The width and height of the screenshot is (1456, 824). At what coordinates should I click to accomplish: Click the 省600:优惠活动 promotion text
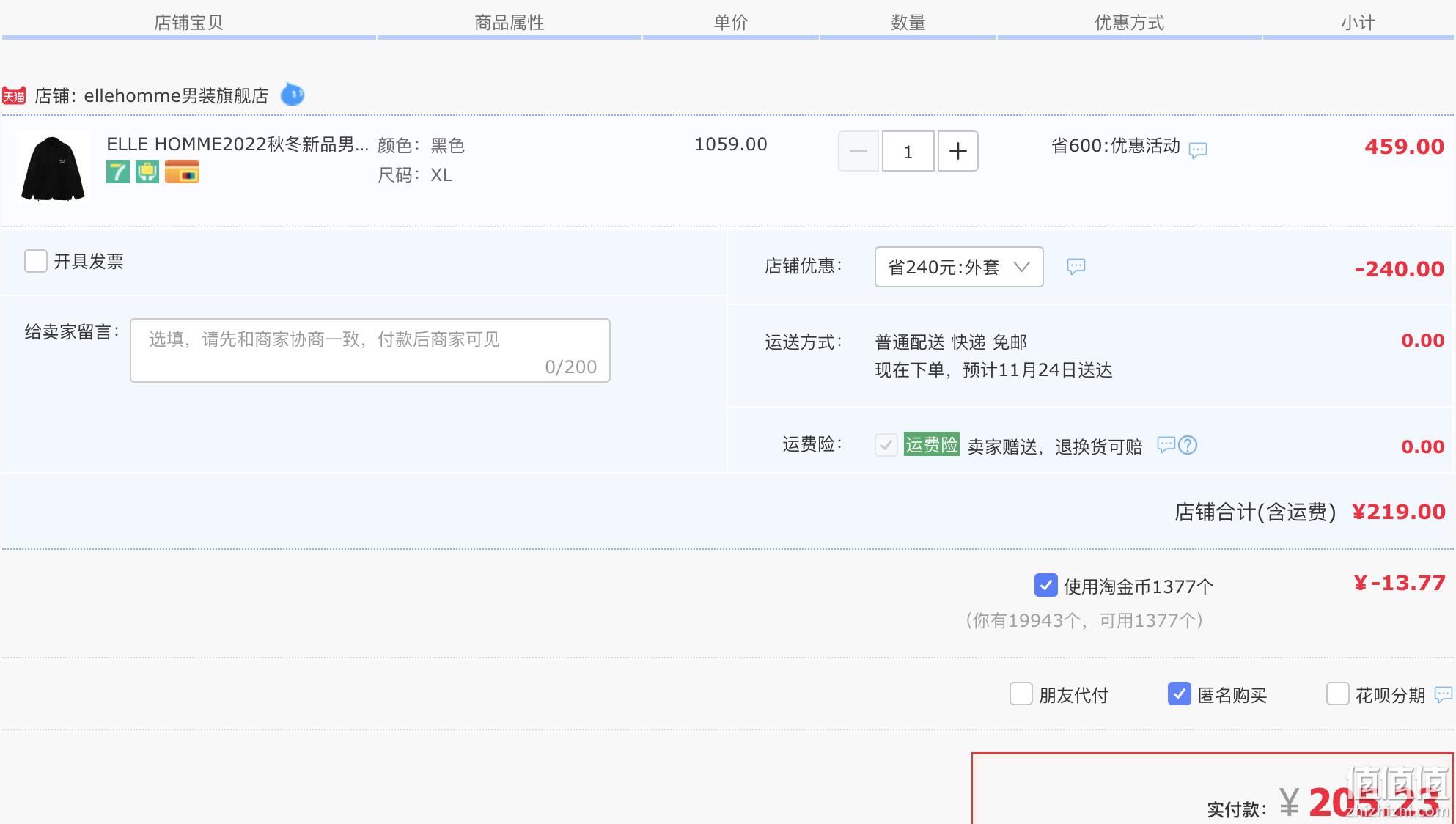coord(1116,146)
